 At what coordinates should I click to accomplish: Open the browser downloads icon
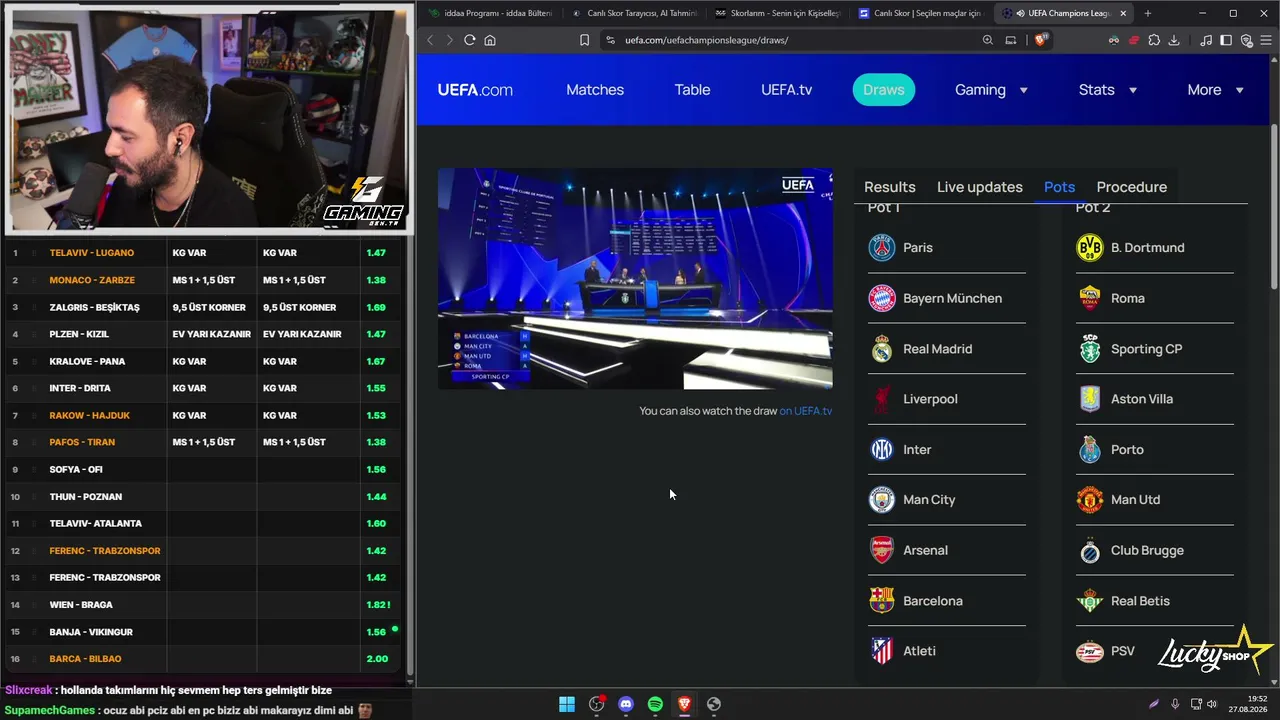pos(1174,40)
